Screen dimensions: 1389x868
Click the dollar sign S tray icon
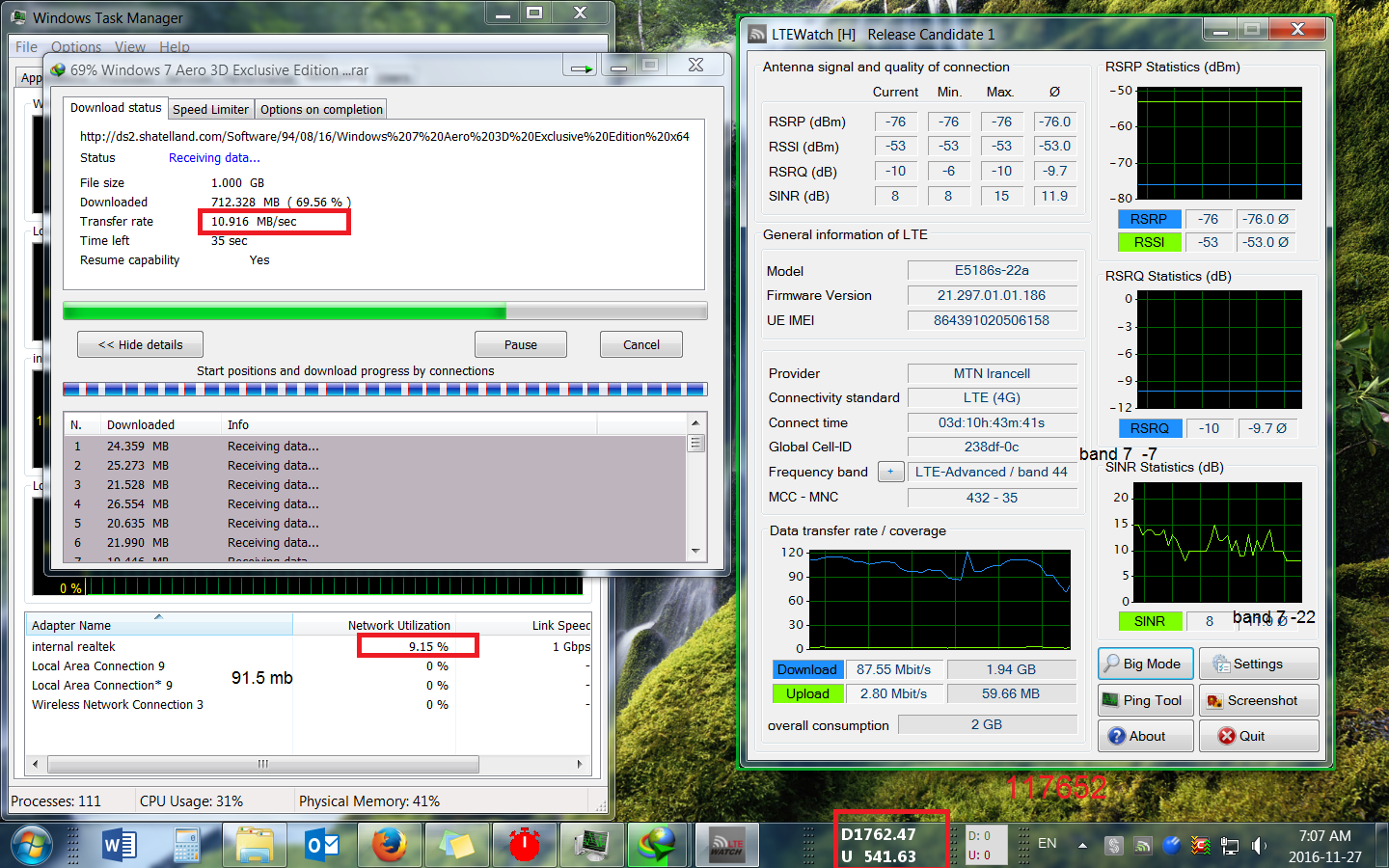click(1114, 846)
